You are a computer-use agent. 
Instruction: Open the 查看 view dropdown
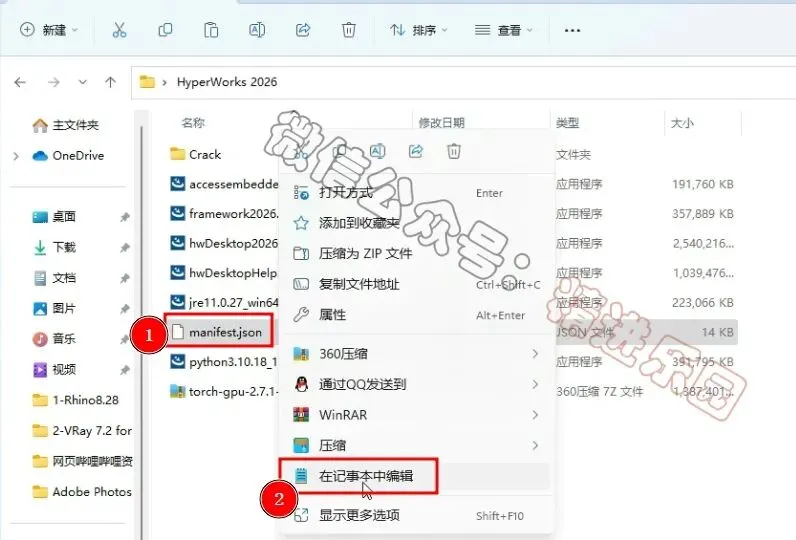click(x=504, y=30)
